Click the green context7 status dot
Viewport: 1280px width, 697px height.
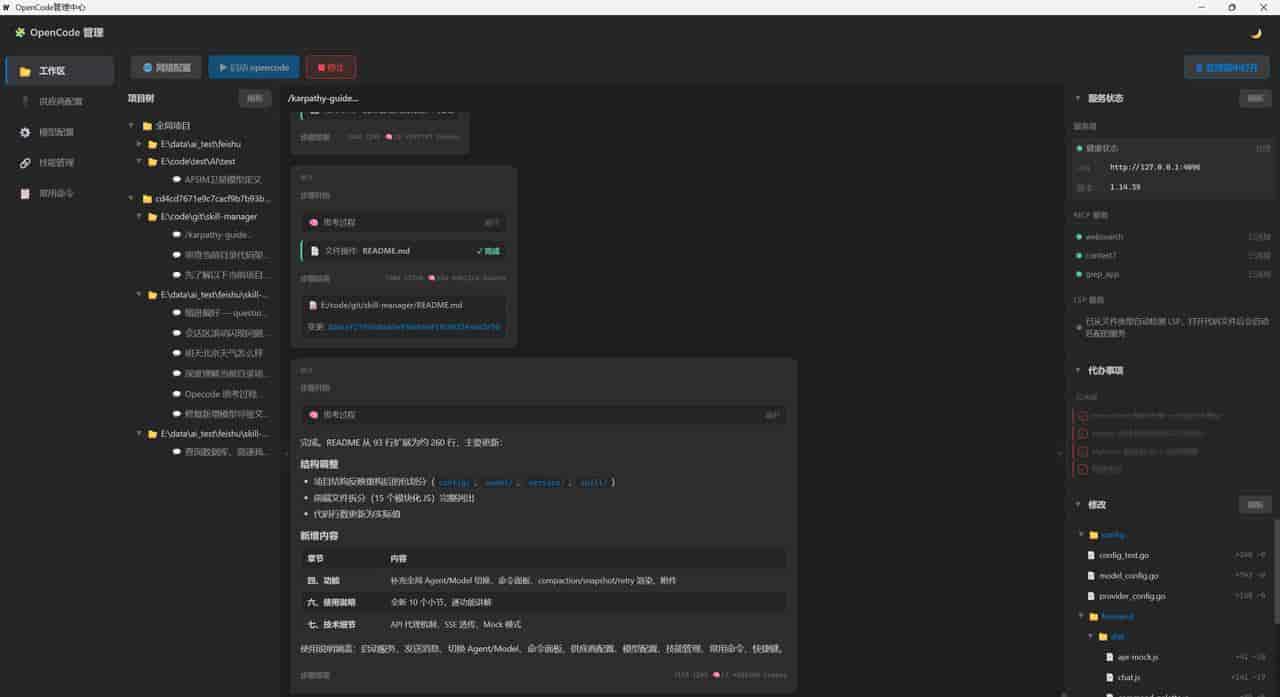(x=1079, y=255)
